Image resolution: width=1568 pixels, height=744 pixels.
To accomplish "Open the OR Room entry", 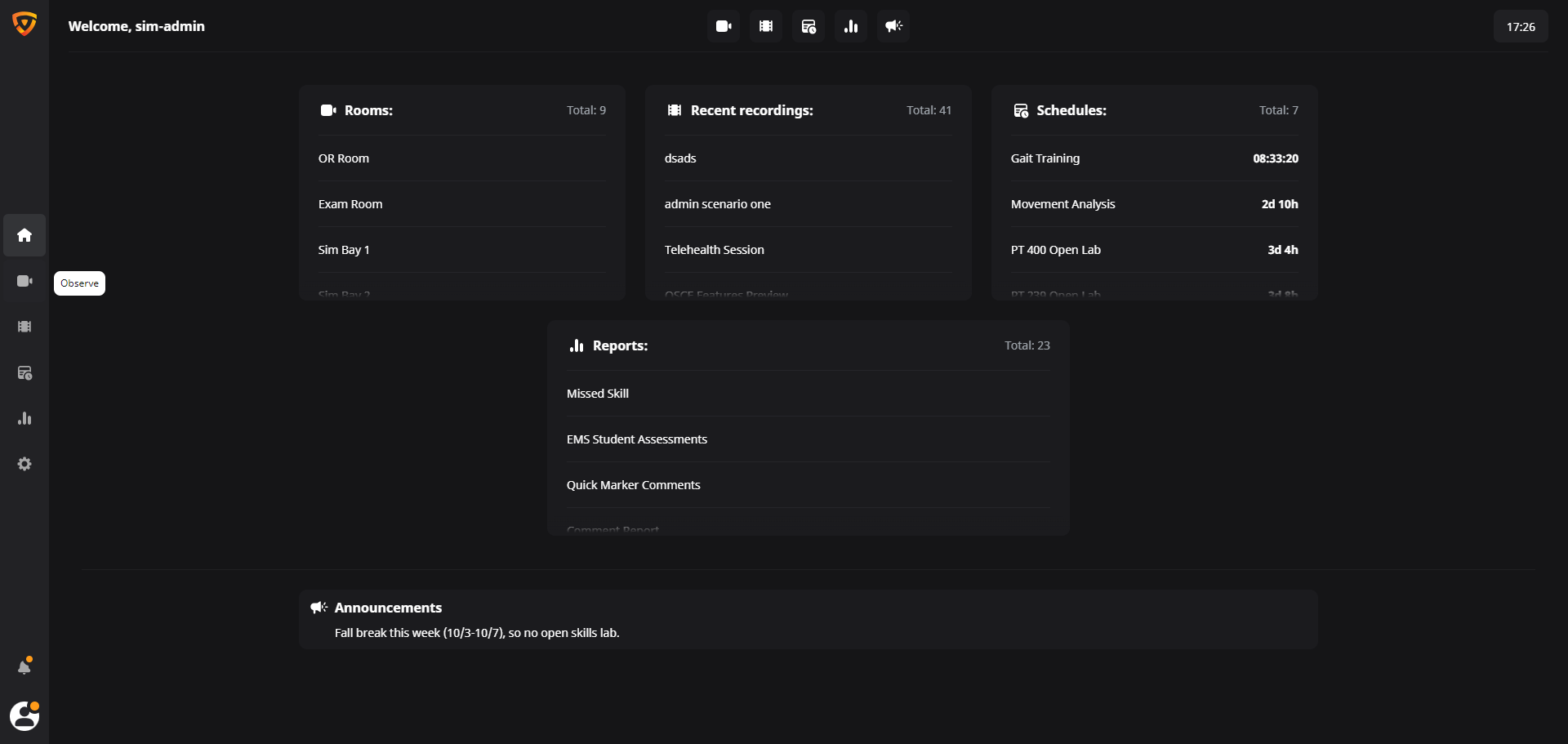I will click(344, 158).
